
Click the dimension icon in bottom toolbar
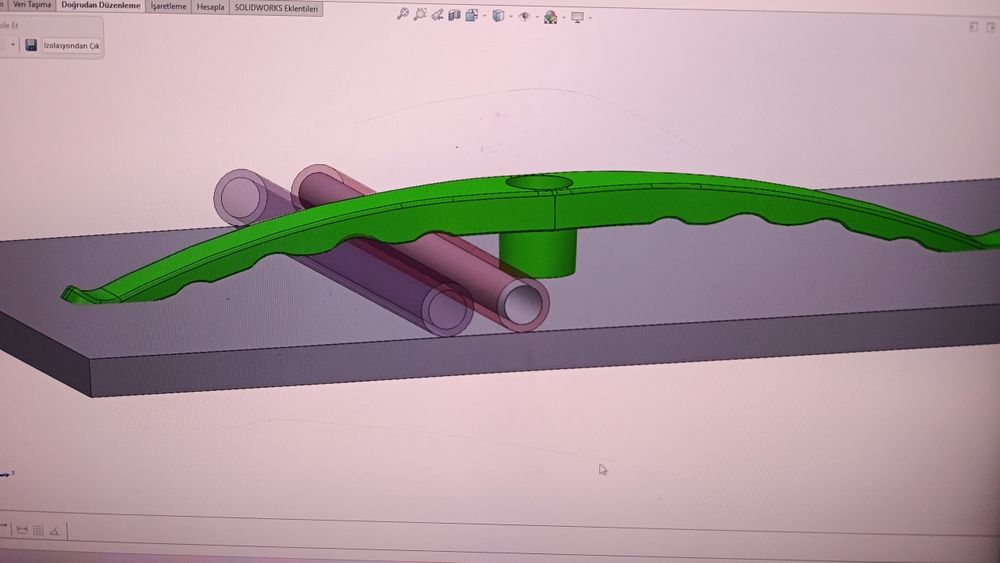tap(22, 530)
